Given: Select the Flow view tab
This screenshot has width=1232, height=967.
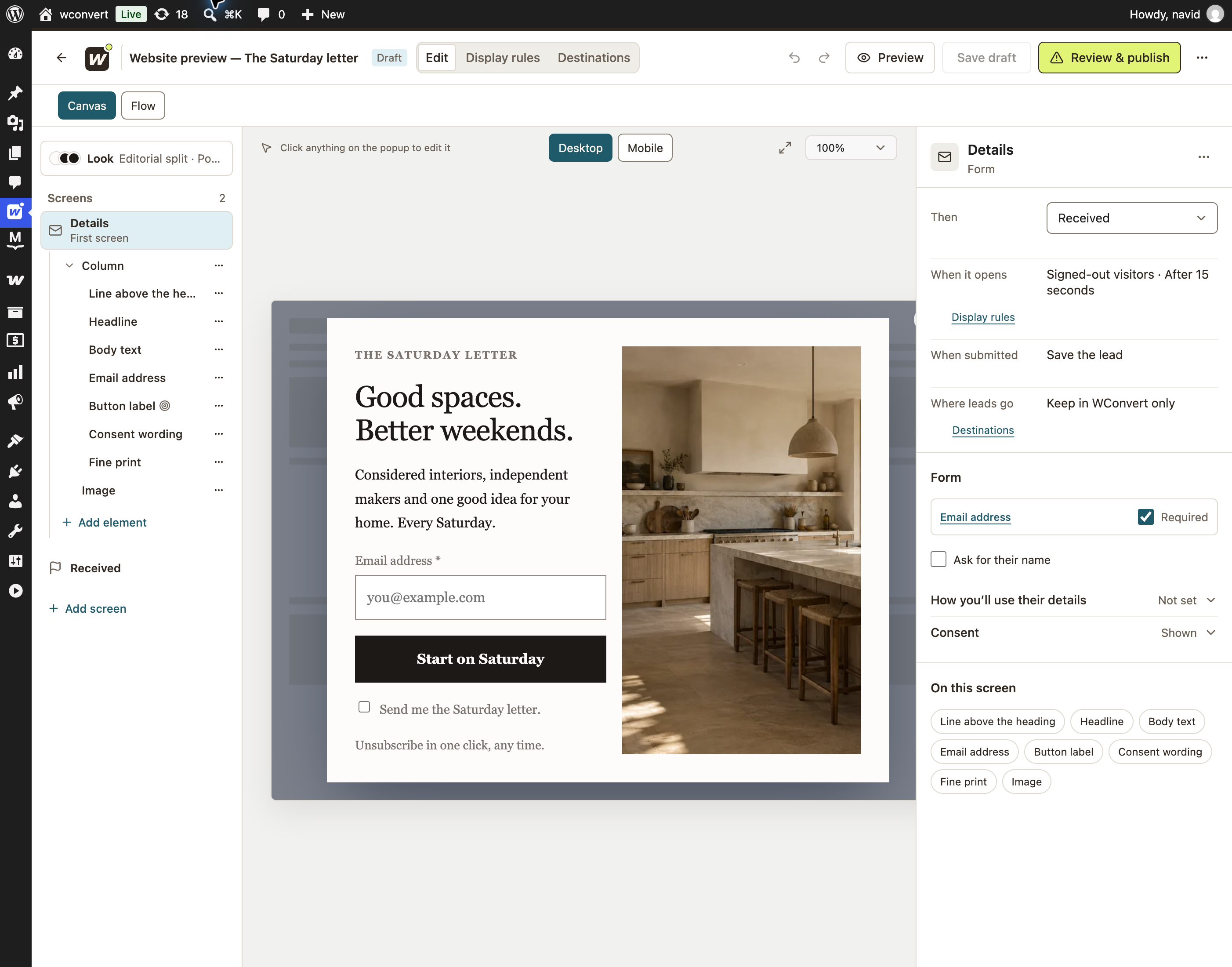Looking at the screenshot, I should pos(143,106).
